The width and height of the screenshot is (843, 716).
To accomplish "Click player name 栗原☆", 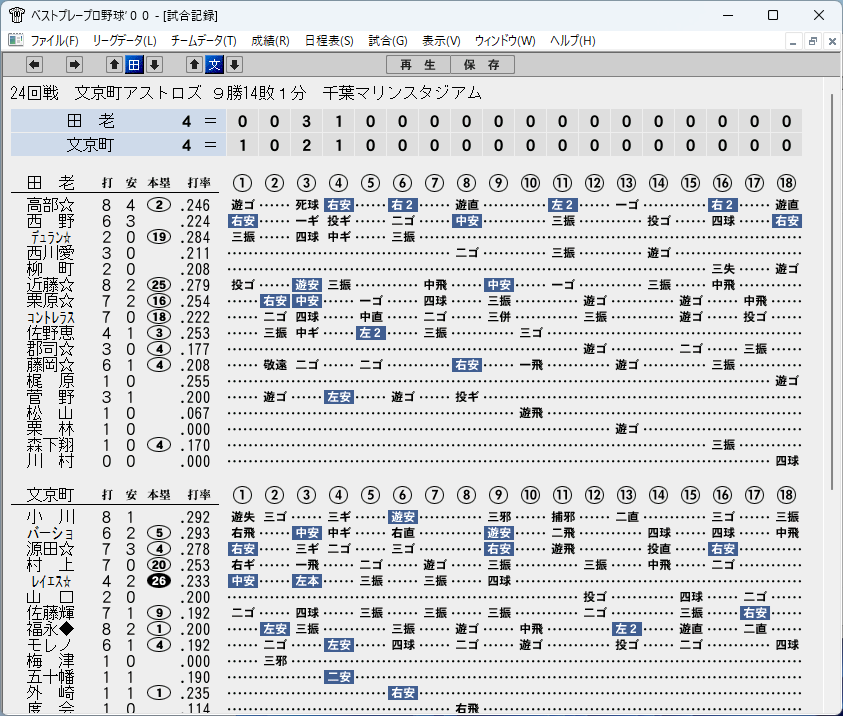I will tap(51, 301).
